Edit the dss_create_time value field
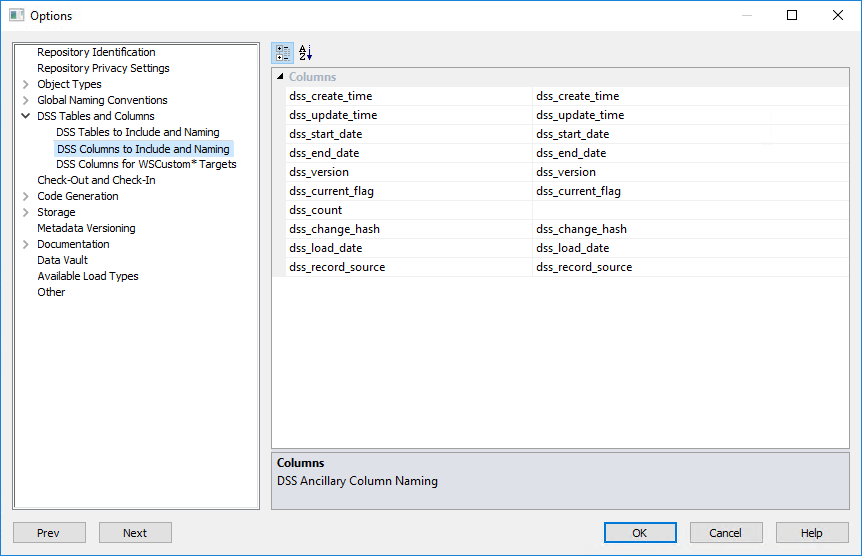The height and width of the screenshot is (558, 862). pyautogui.click(x=690, y=96)
